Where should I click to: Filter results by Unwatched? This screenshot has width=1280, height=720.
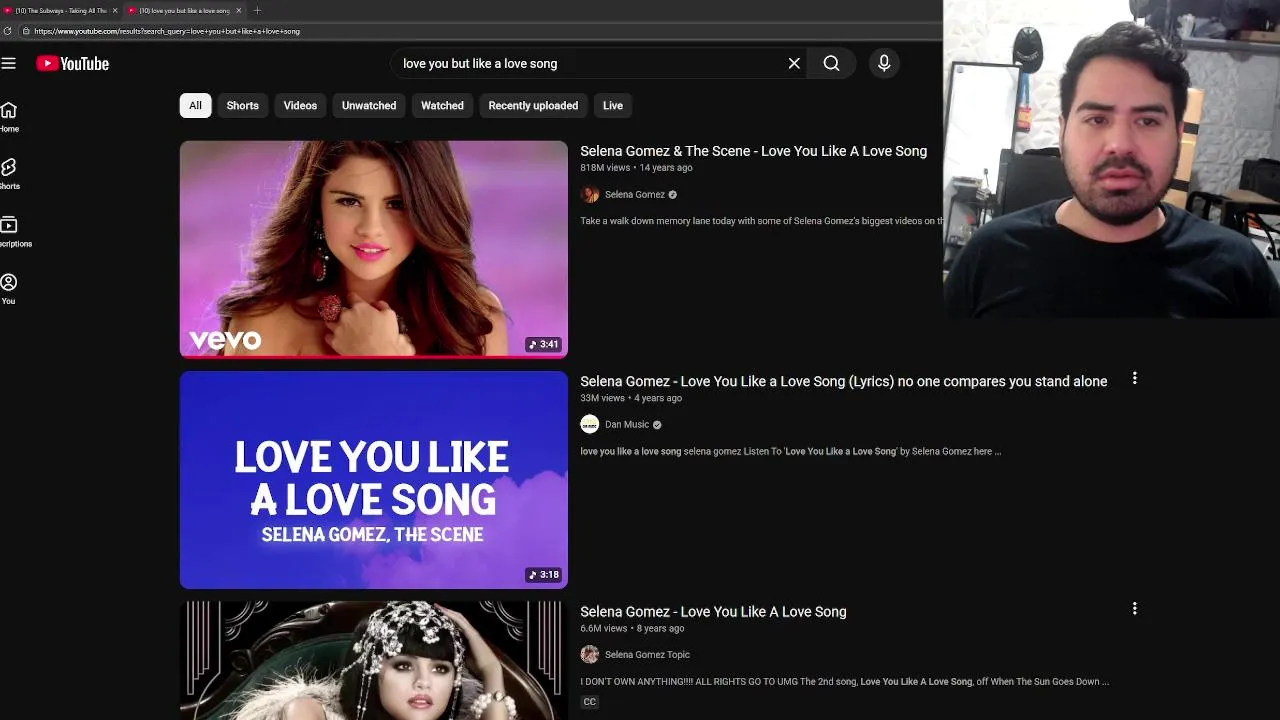369,105
